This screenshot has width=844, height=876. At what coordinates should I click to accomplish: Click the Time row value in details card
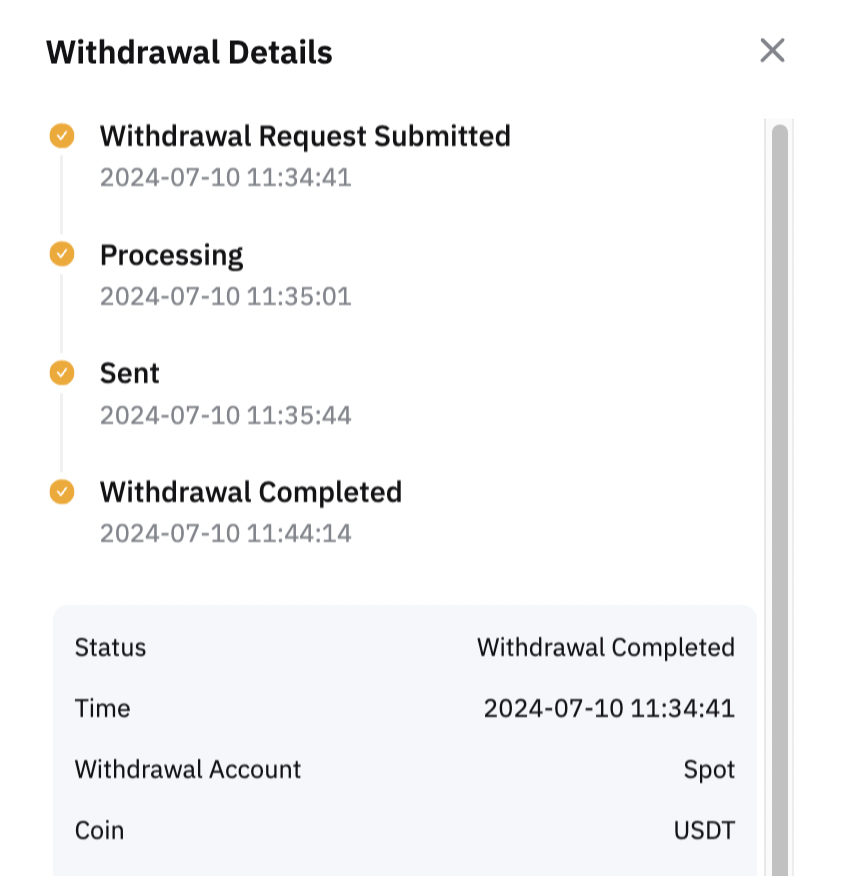[x=609, y=708]
